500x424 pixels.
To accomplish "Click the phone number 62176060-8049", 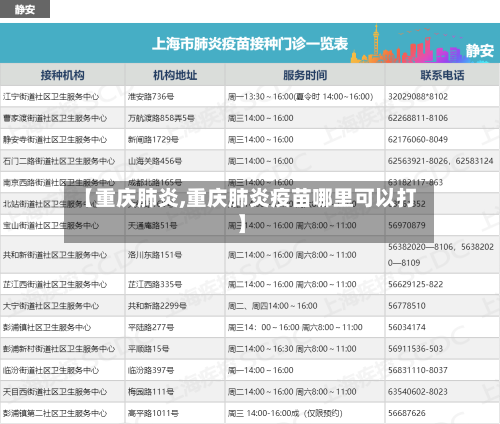I will pyautogui.click(x=418, y=139).
